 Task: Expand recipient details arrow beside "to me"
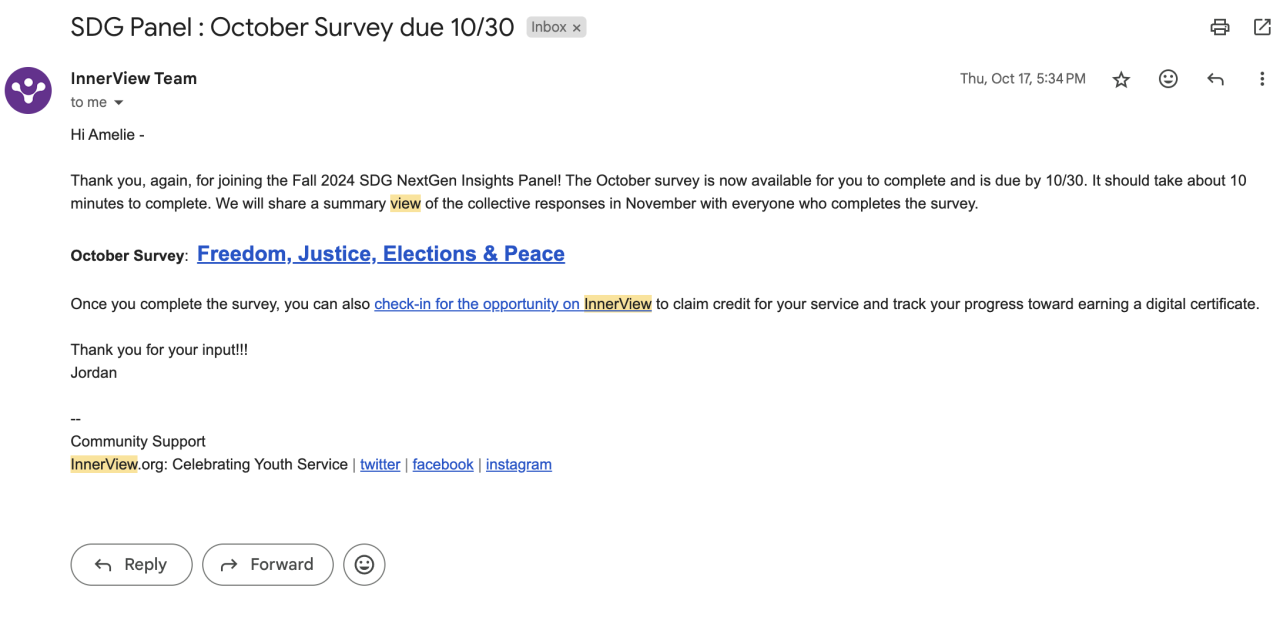pos(119,103)
